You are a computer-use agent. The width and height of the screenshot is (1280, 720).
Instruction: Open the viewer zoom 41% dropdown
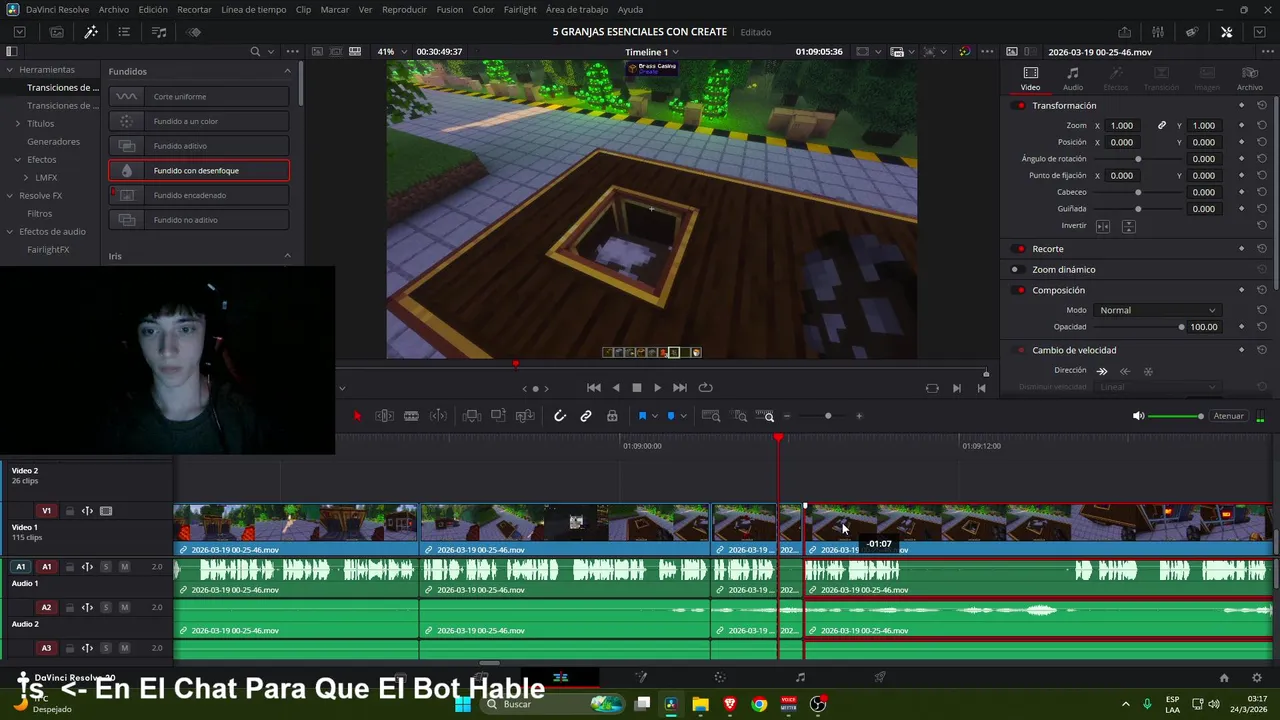(x=390, y=51)
